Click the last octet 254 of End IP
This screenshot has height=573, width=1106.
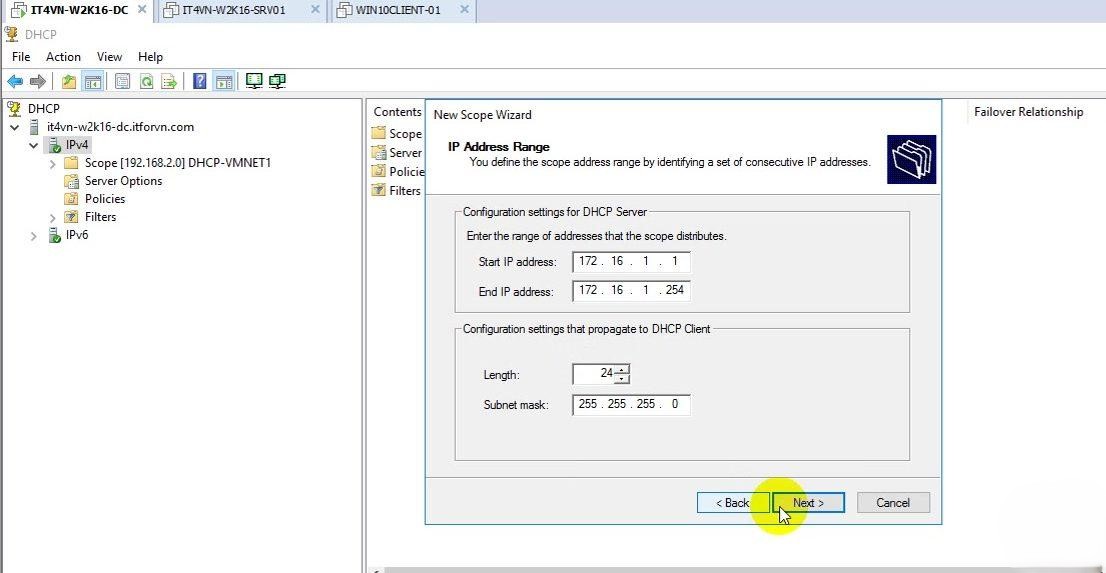[x=675, y=290]
